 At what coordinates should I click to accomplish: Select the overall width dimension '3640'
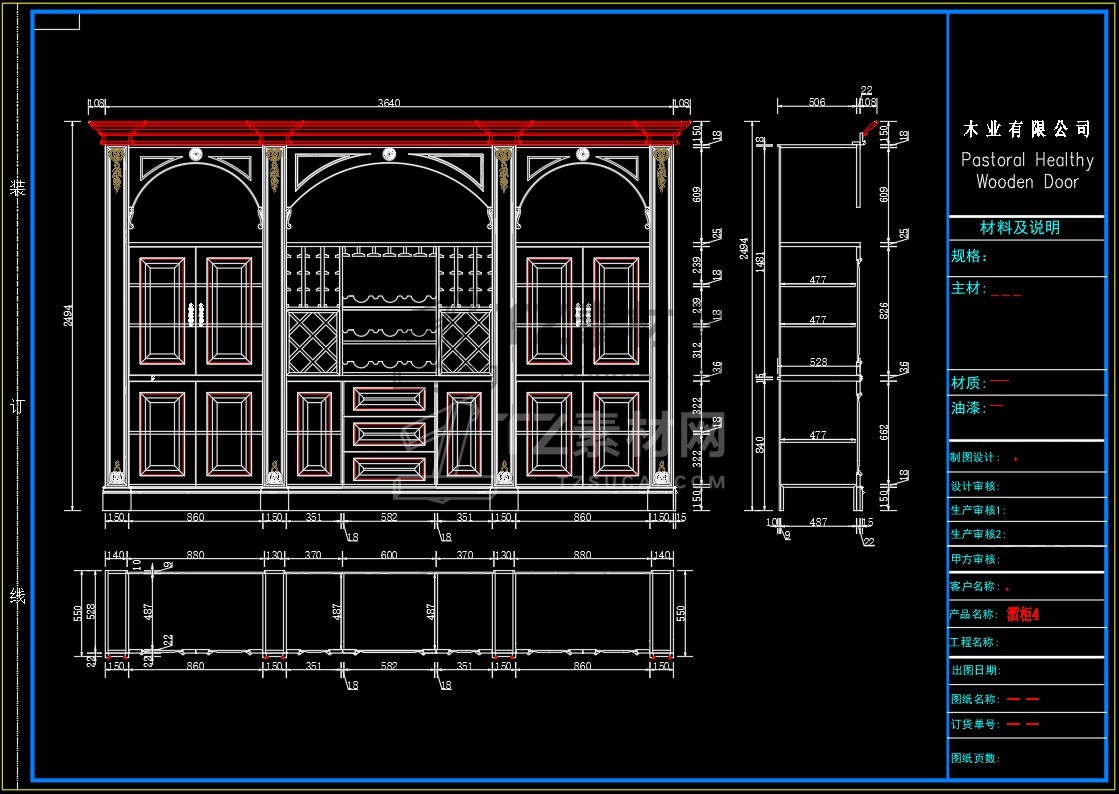click(x=388, y=103)
